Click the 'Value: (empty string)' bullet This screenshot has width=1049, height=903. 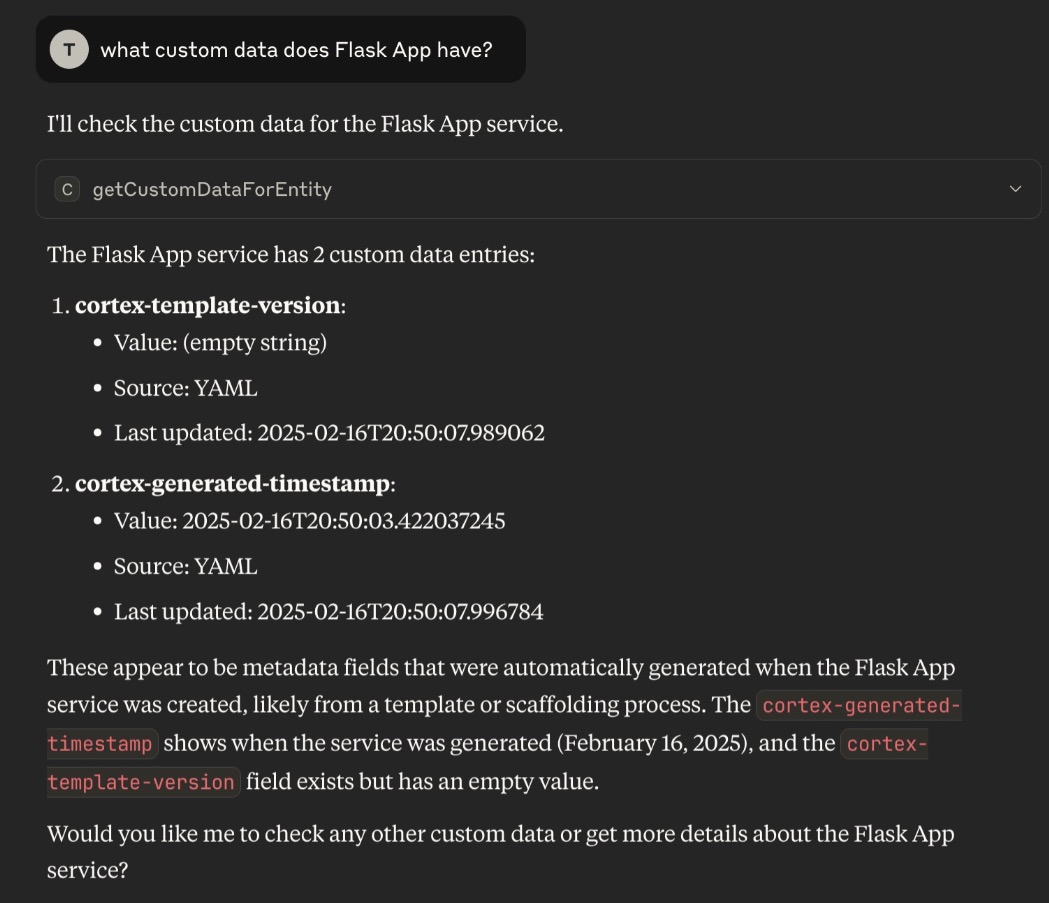tap(220, 343)
